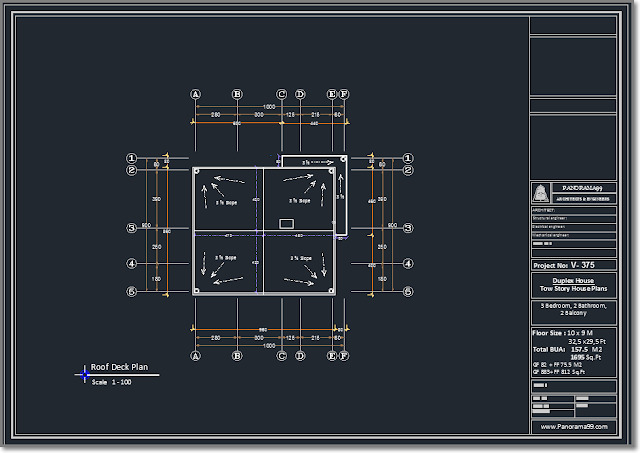Image resolution: width=640 pixels, height=453 pixels.
Task: Click grid bubble C below the plan
Action: tap(282, 356)
